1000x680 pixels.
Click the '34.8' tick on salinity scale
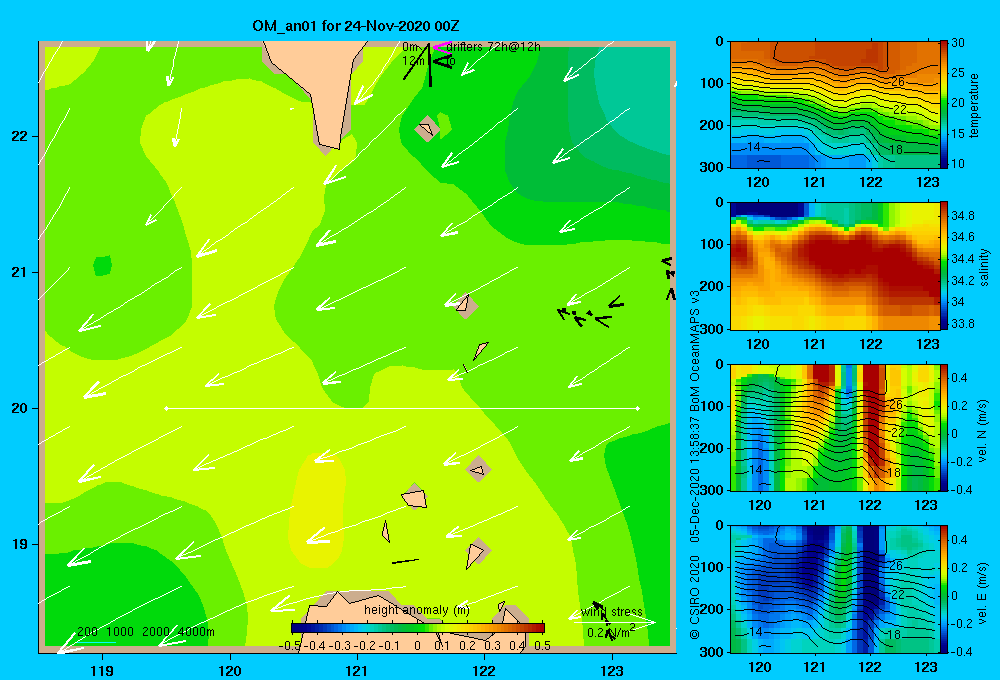click(x=962, y=216)
